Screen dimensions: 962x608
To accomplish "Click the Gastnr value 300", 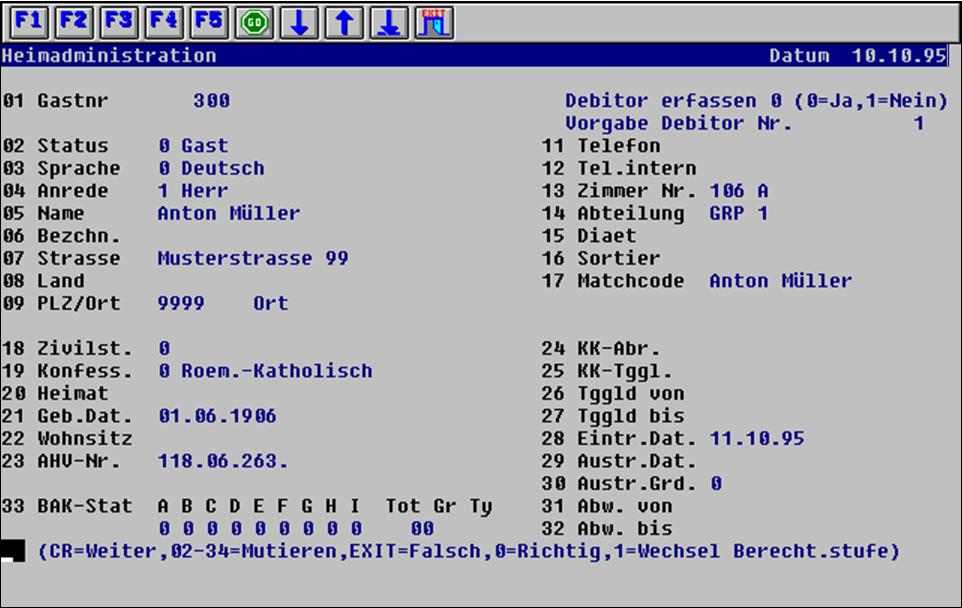I will [211, 101].
